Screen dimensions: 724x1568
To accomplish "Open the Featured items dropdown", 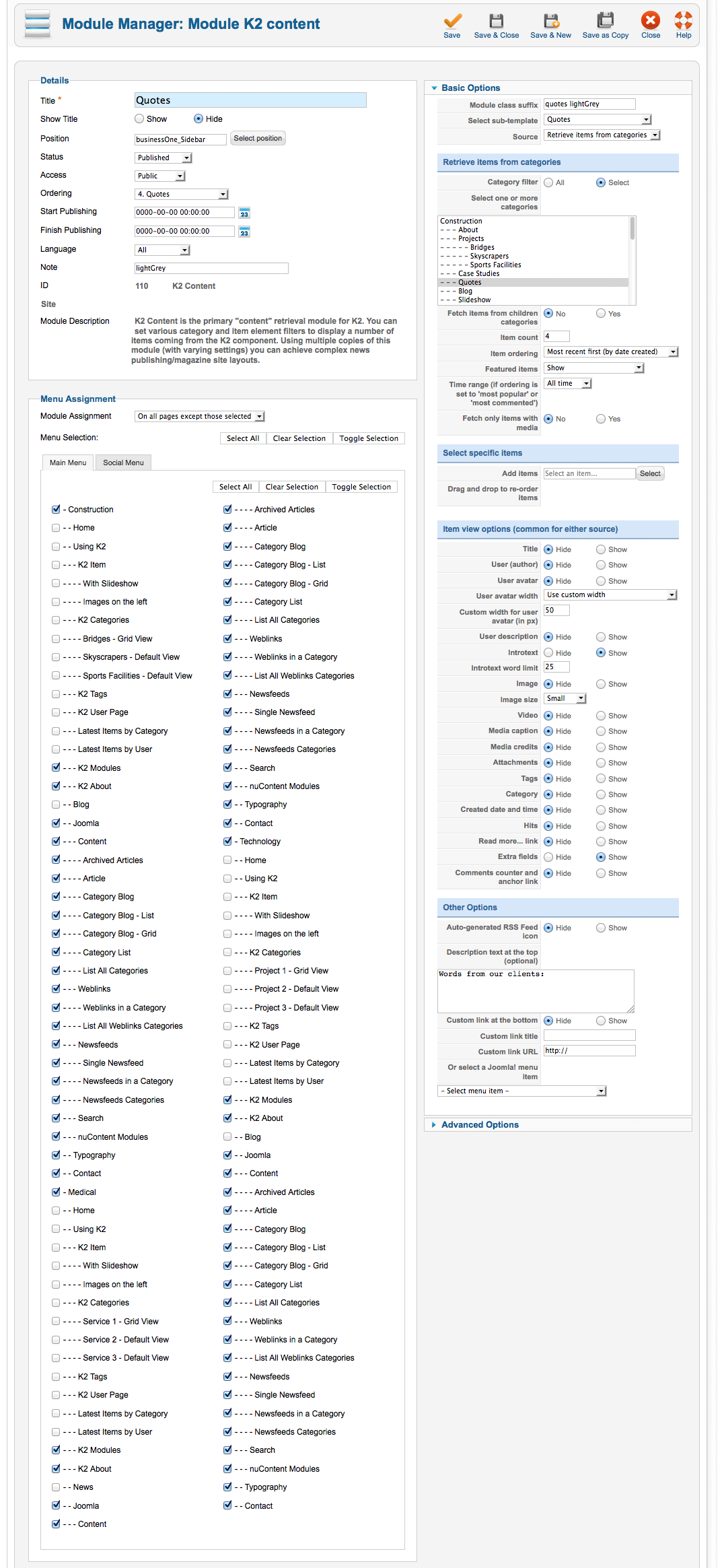I will tap(594, 368).
